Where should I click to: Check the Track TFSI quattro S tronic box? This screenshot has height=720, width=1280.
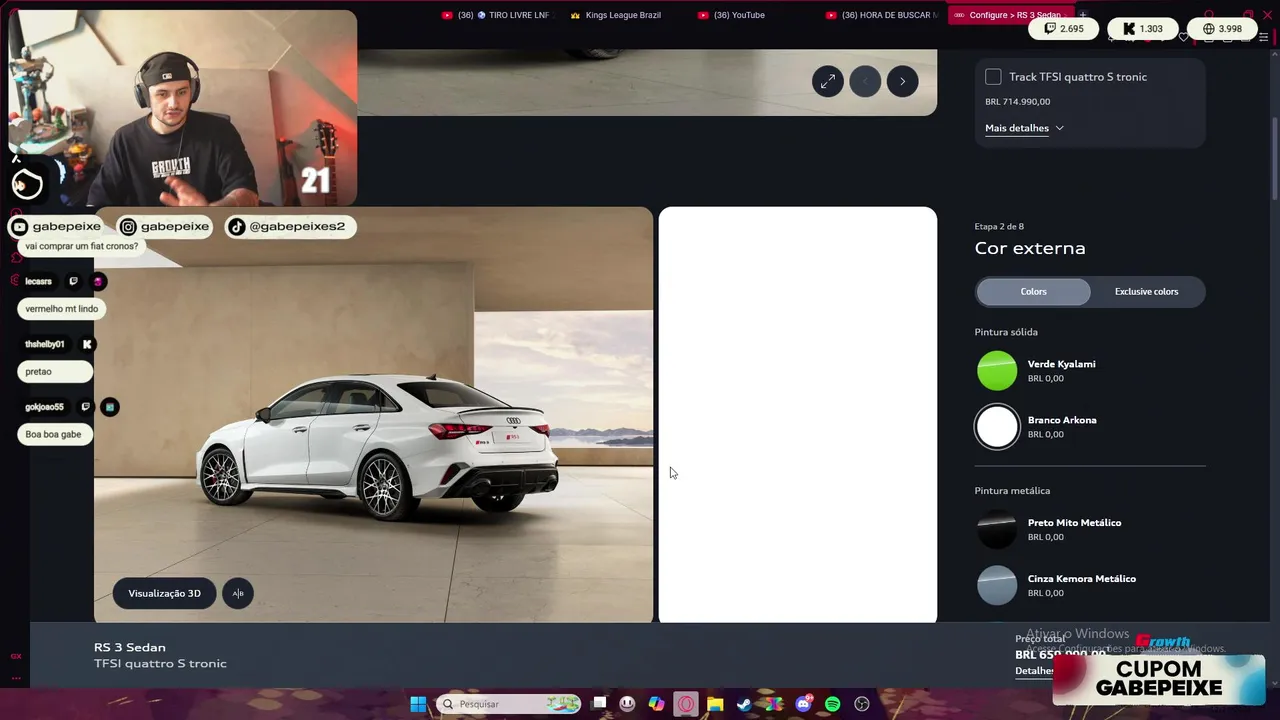point(993,77)
